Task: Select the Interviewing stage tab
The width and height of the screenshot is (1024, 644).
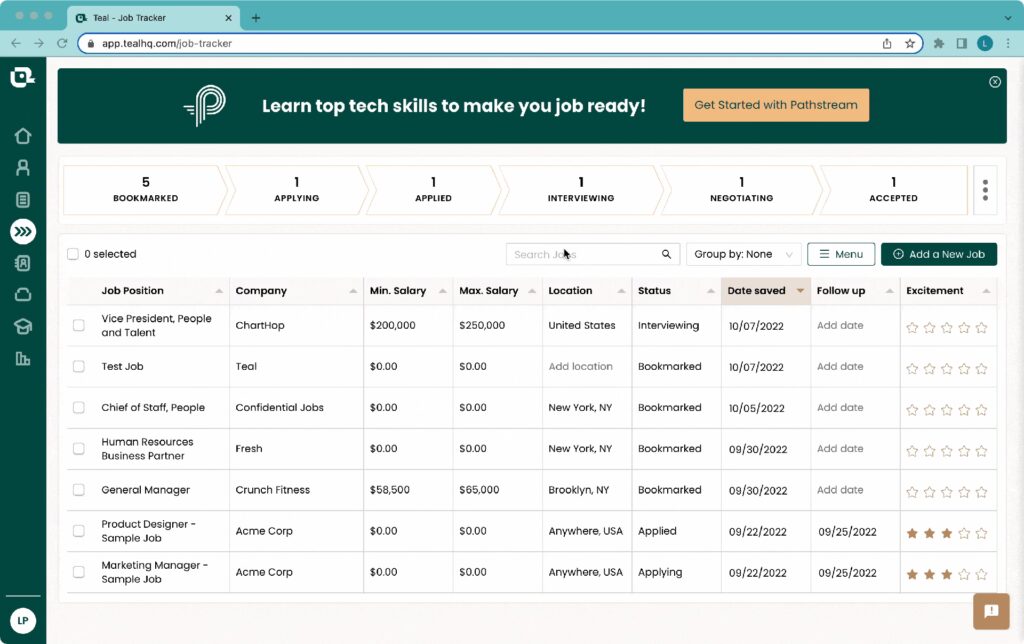Action: (580, 190)
